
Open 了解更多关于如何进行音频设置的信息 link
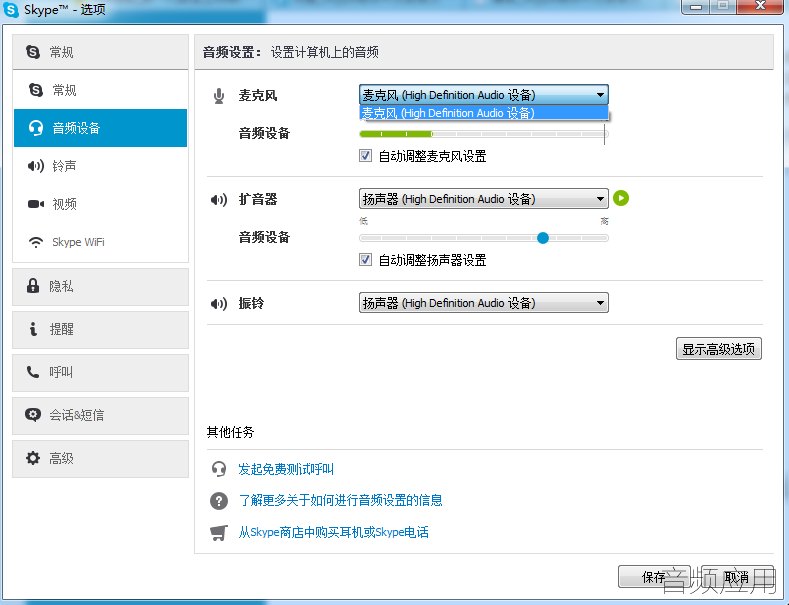pyautogui.click(x=341, y=500)
